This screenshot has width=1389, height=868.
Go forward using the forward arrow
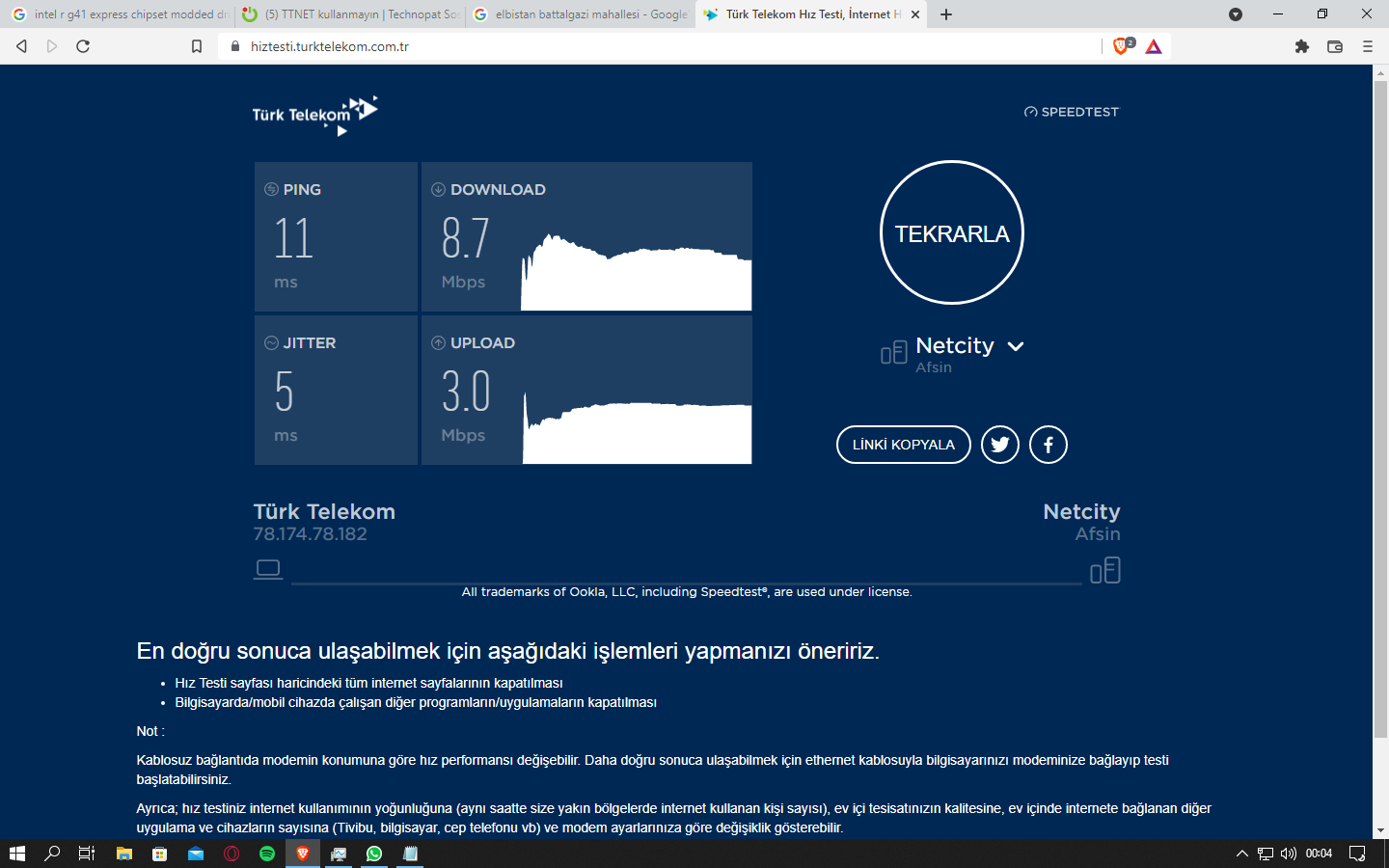(x=52, y=46)
